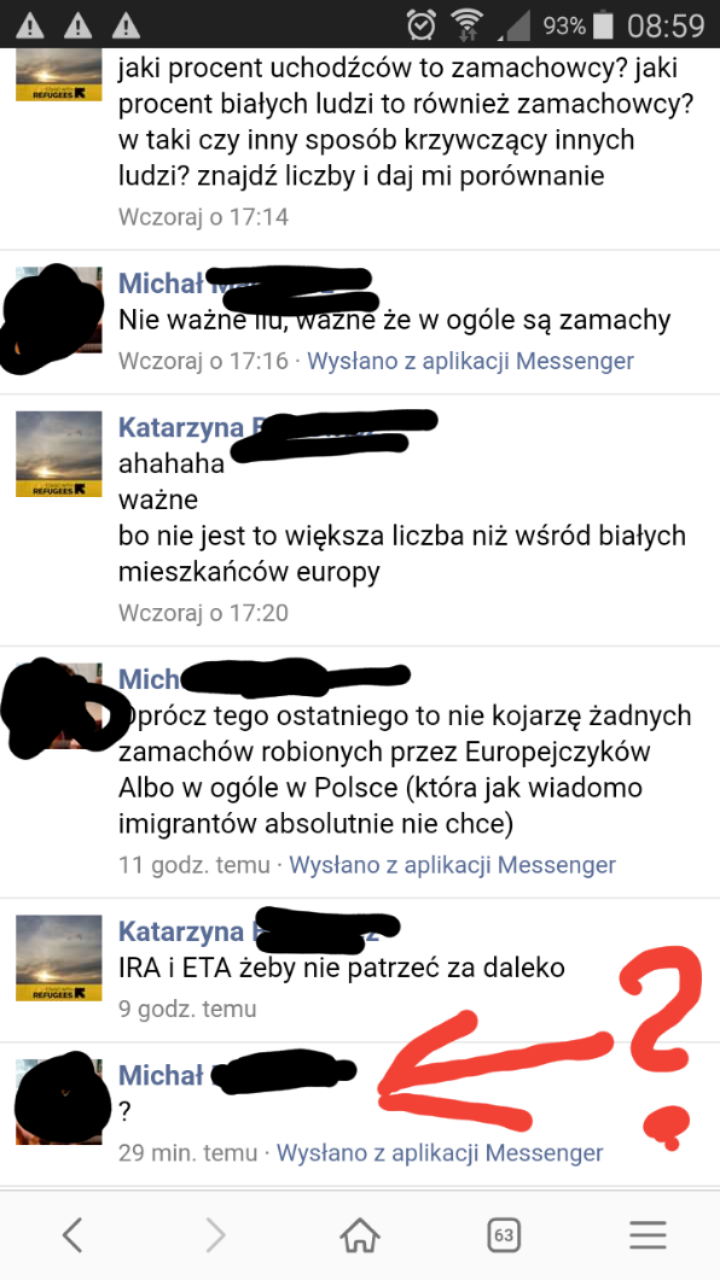Tap the first warning triangle notification icon
Screen dimensions: 720x1280
31,24
